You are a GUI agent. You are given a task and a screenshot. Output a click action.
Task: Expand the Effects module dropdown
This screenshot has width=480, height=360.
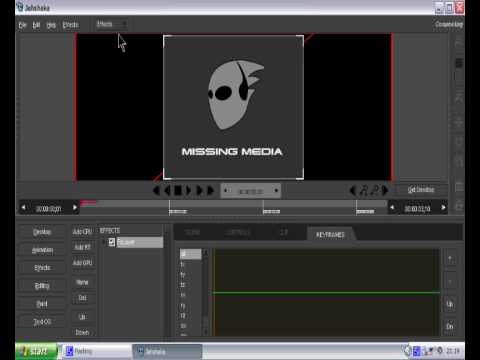coord(111,24)
